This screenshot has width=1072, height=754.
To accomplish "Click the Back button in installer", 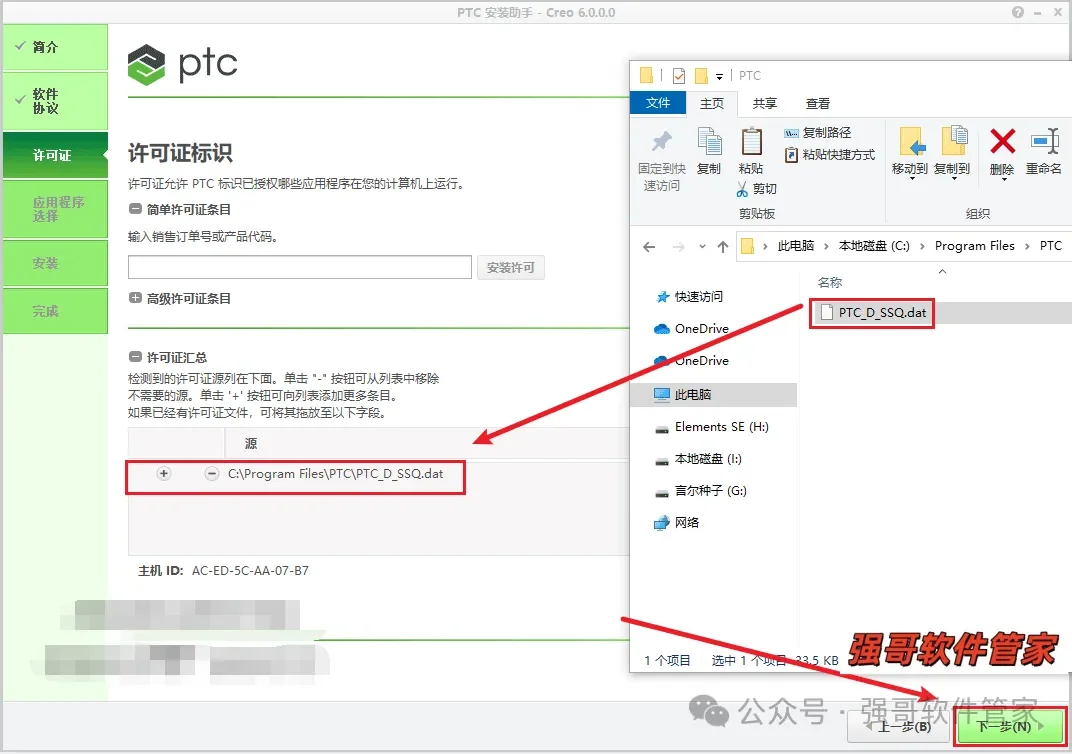I will tap(900, 727).
